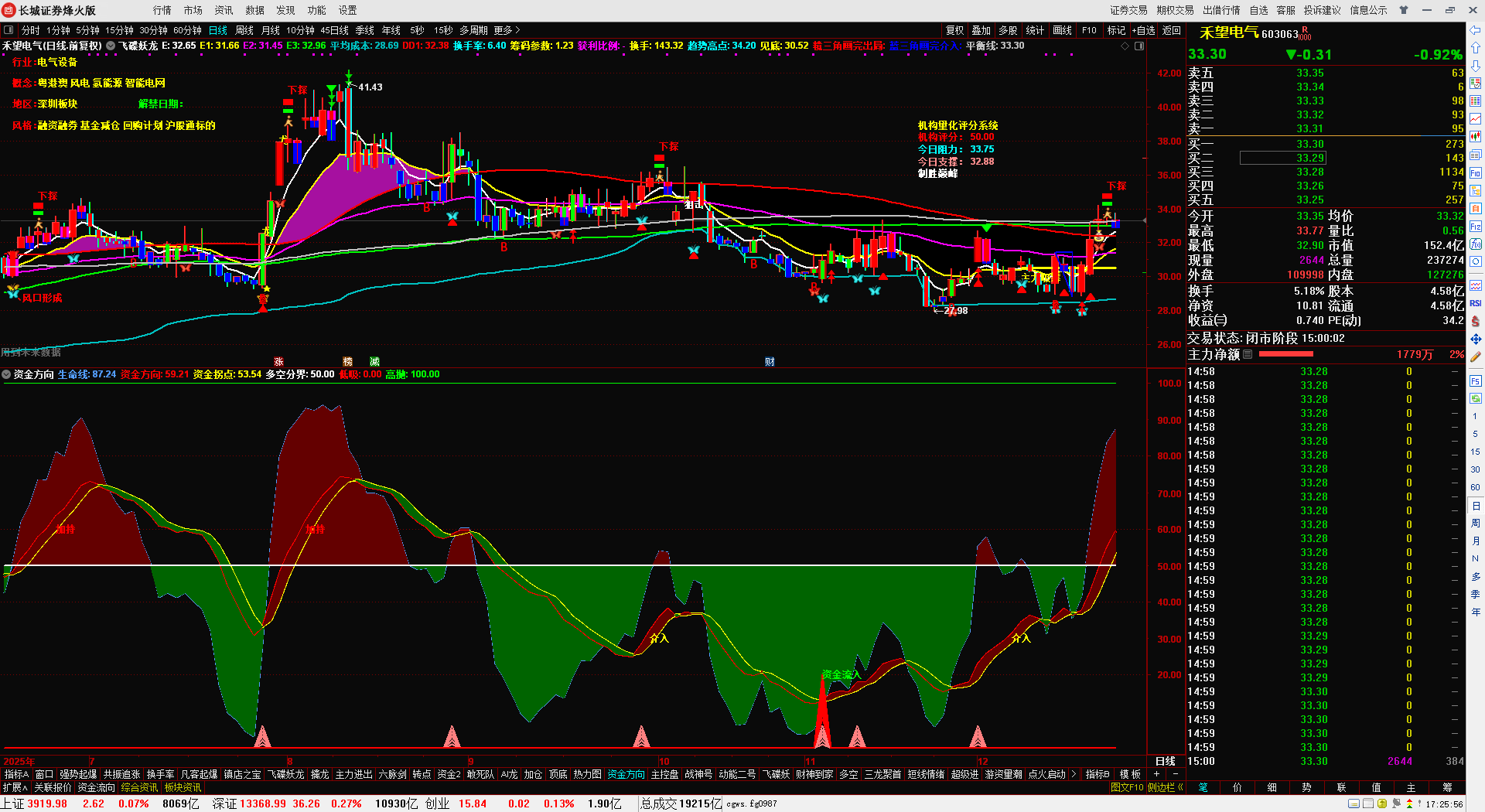Click the 证券交易 button
Image resolution: width=1485 pixels, height=812 pixels.
(x=1128, y=10)
